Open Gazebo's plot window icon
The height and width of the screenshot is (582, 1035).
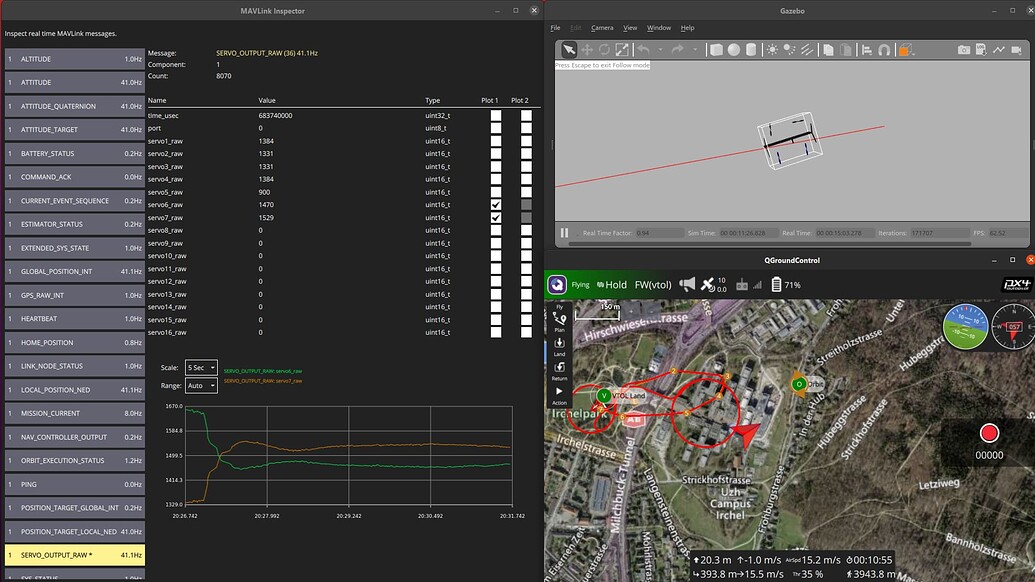click(999, 49)
